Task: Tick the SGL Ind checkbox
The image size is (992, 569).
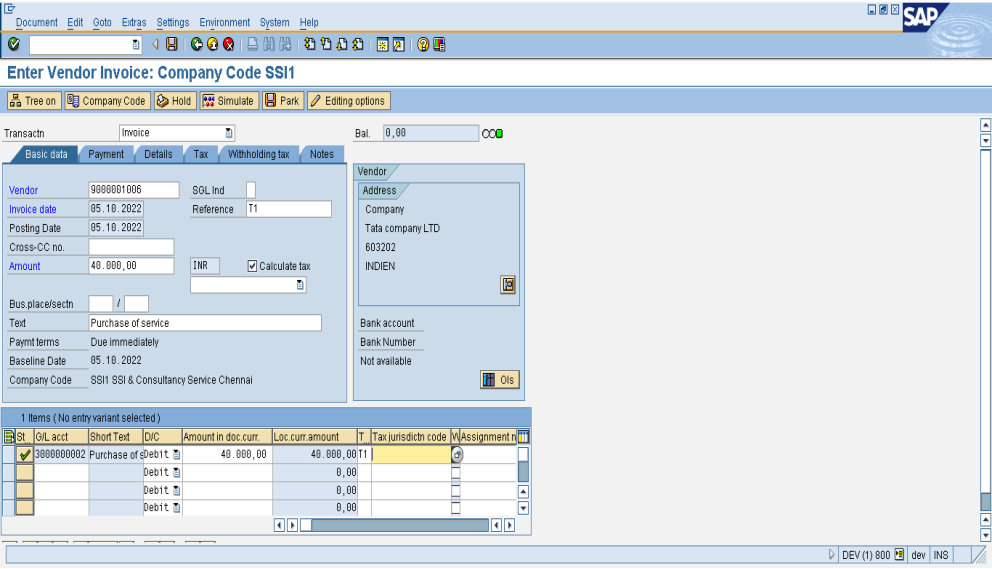Action: 251,190
